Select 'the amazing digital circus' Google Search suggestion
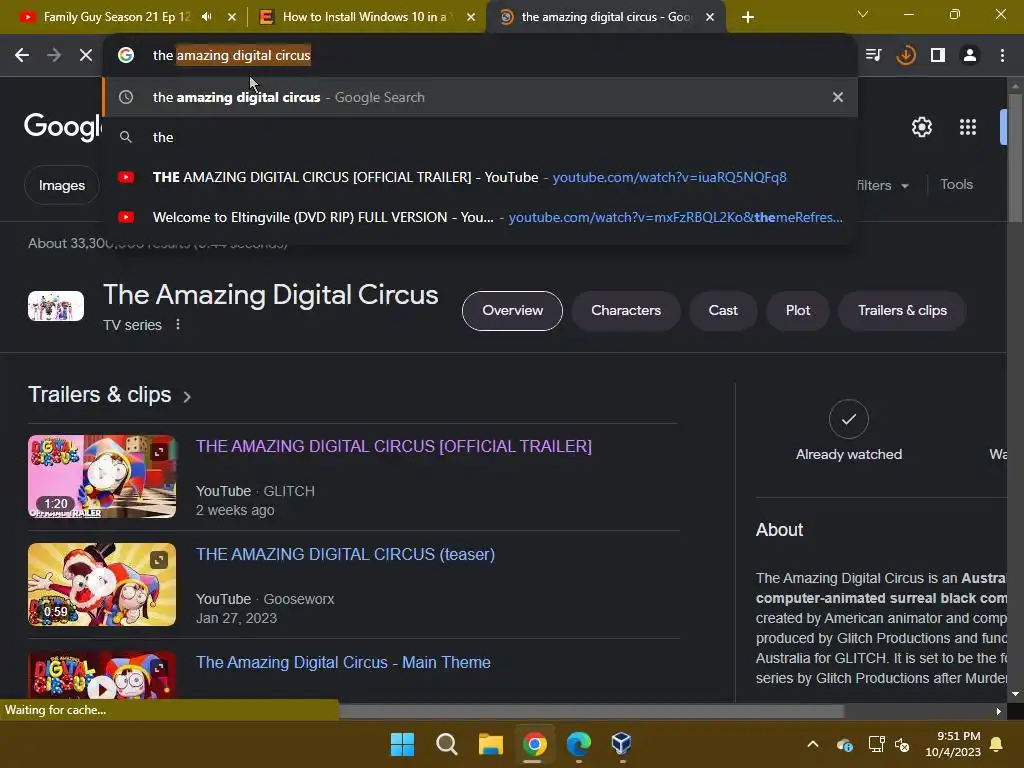The image size is (1024, 768). (x=480, y=97)
